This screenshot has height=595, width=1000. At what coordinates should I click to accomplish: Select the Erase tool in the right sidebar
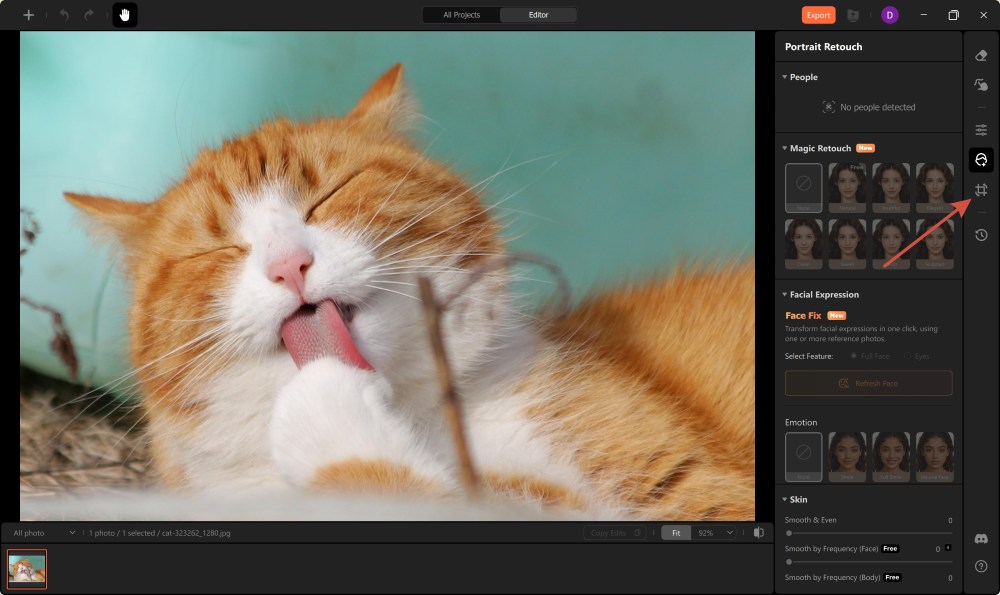pos(981,56)
